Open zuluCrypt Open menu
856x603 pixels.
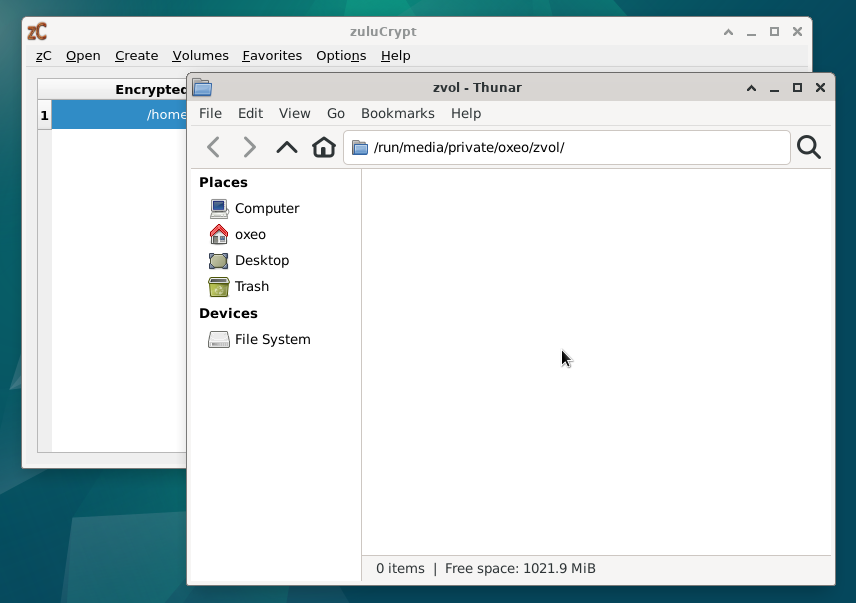coord(83,56)
